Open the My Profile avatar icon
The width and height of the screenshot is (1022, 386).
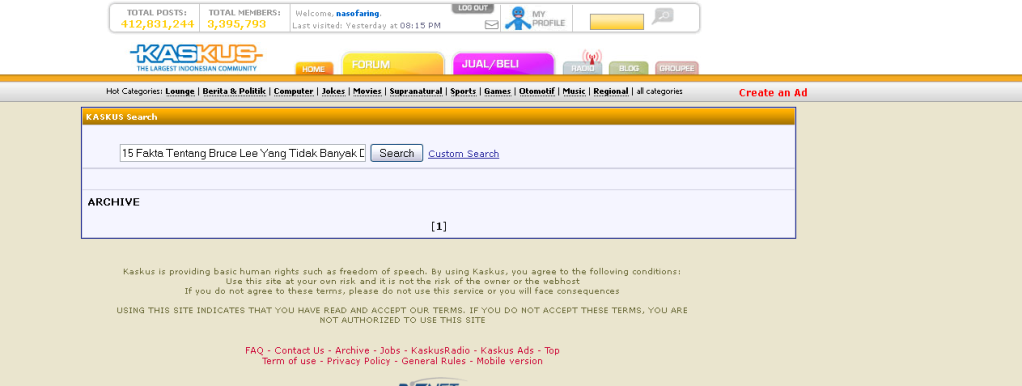(x=518, y=18)
